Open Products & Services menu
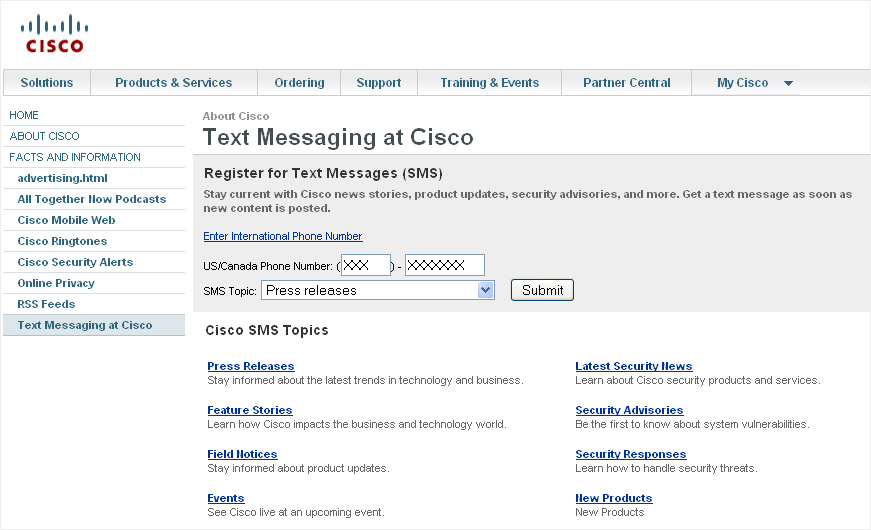 pyautogui.click(x=173, y=83)
